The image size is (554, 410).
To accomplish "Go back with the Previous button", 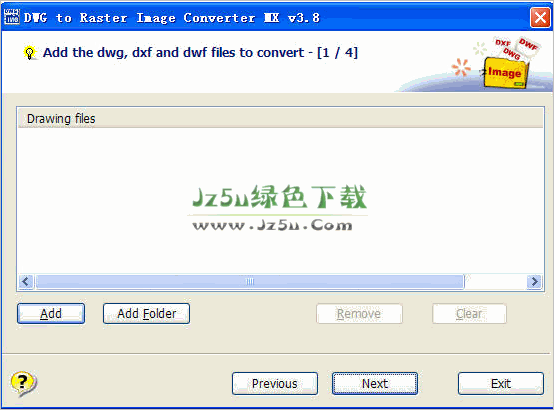I will pyautogui.click(x=275, y=383).
